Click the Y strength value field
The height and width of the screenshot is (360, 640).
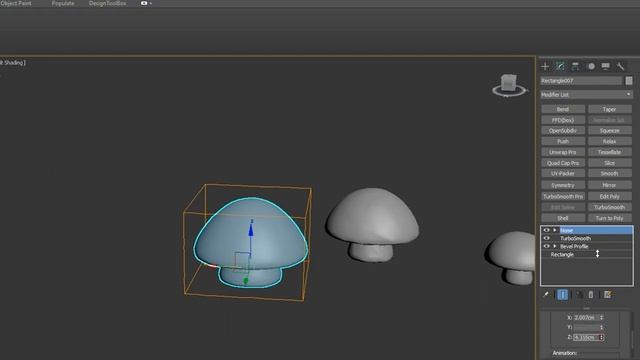point(586,327)
